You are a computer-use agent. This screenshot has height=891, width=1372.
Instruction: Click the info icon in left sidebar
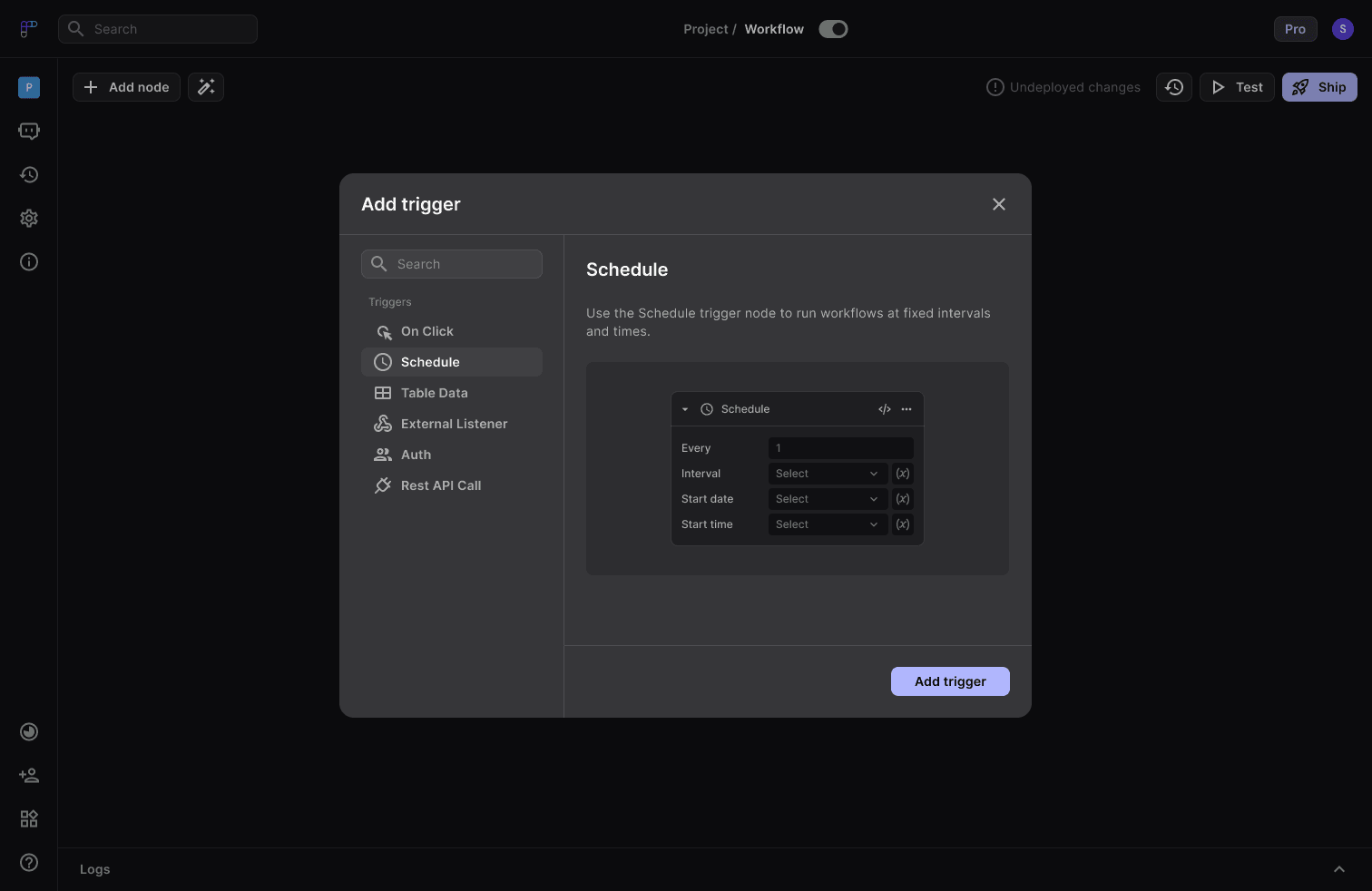coord(29,262)
